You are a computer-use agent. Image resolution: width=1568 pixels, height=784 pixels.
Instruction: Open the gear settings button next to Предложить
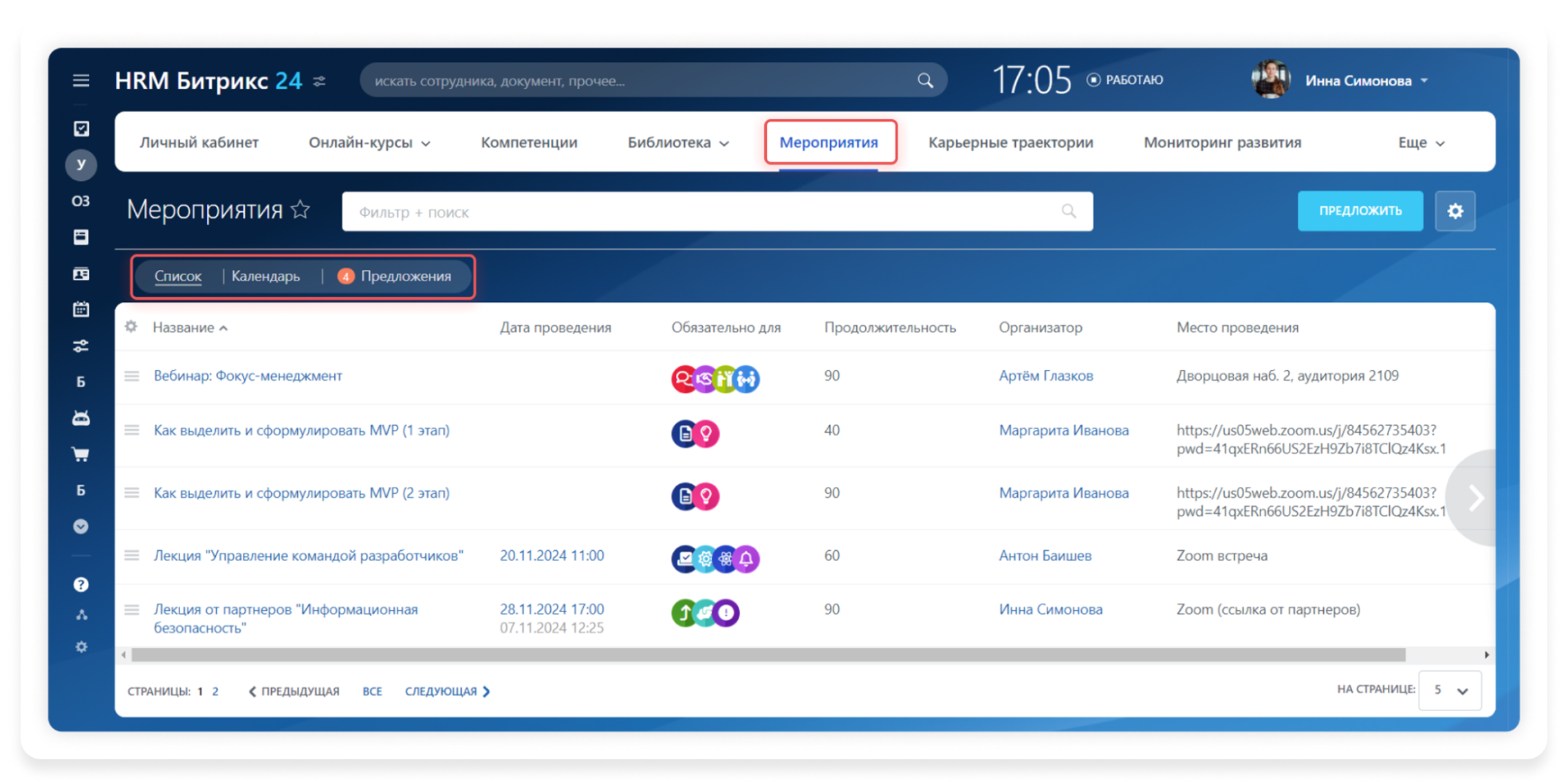[x=1455, y=211]
